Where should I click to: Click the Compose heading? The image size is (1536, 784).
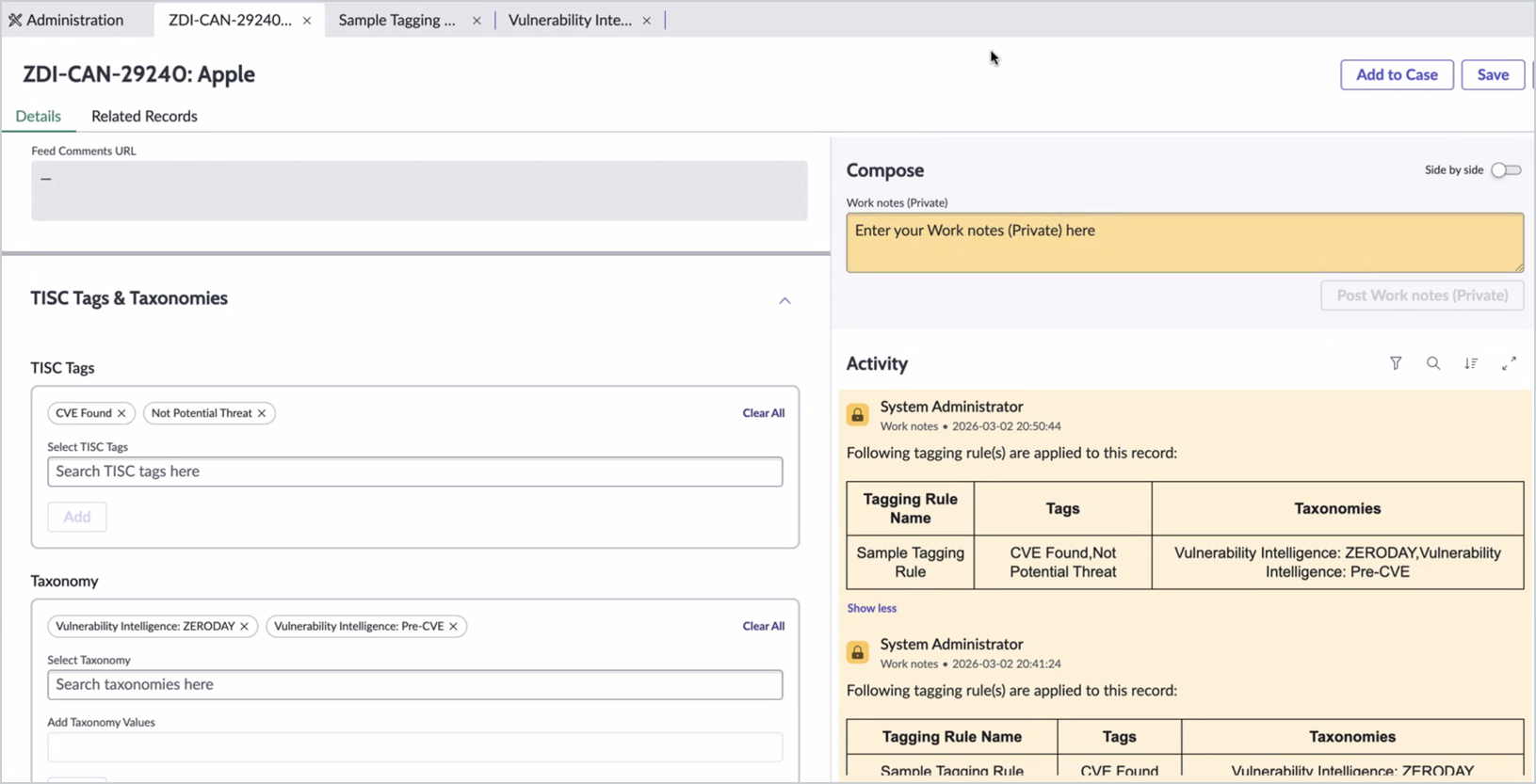(x=884, y=170)
